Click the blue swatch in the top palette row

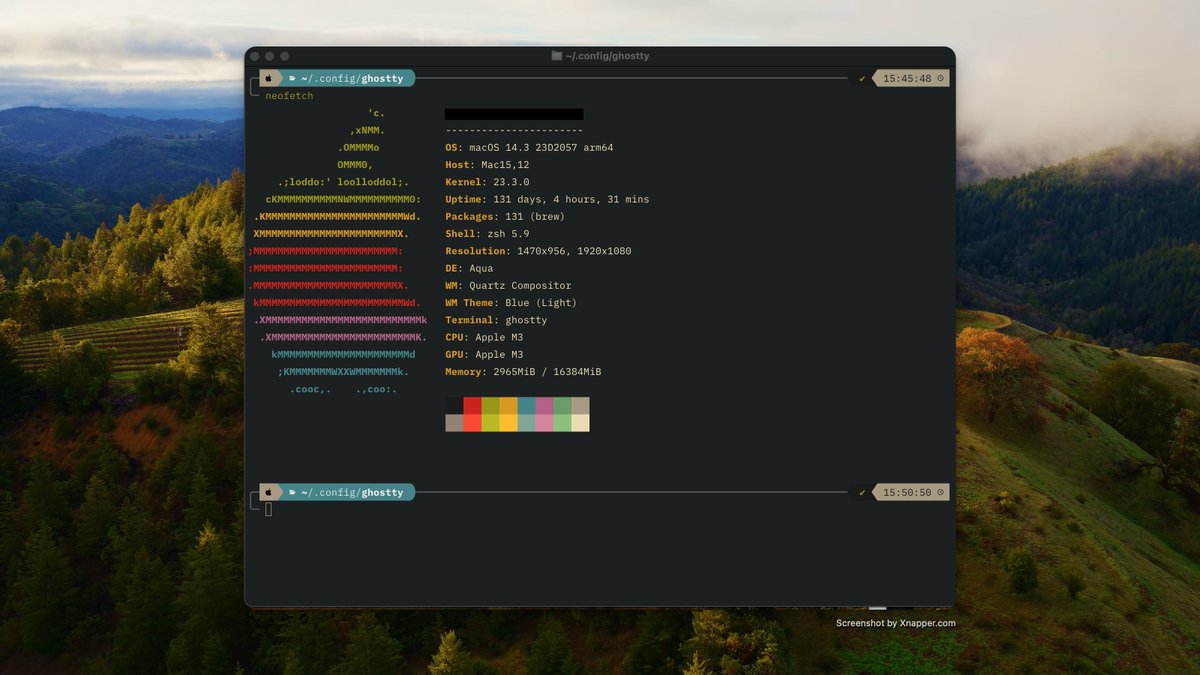coord(526,406)
